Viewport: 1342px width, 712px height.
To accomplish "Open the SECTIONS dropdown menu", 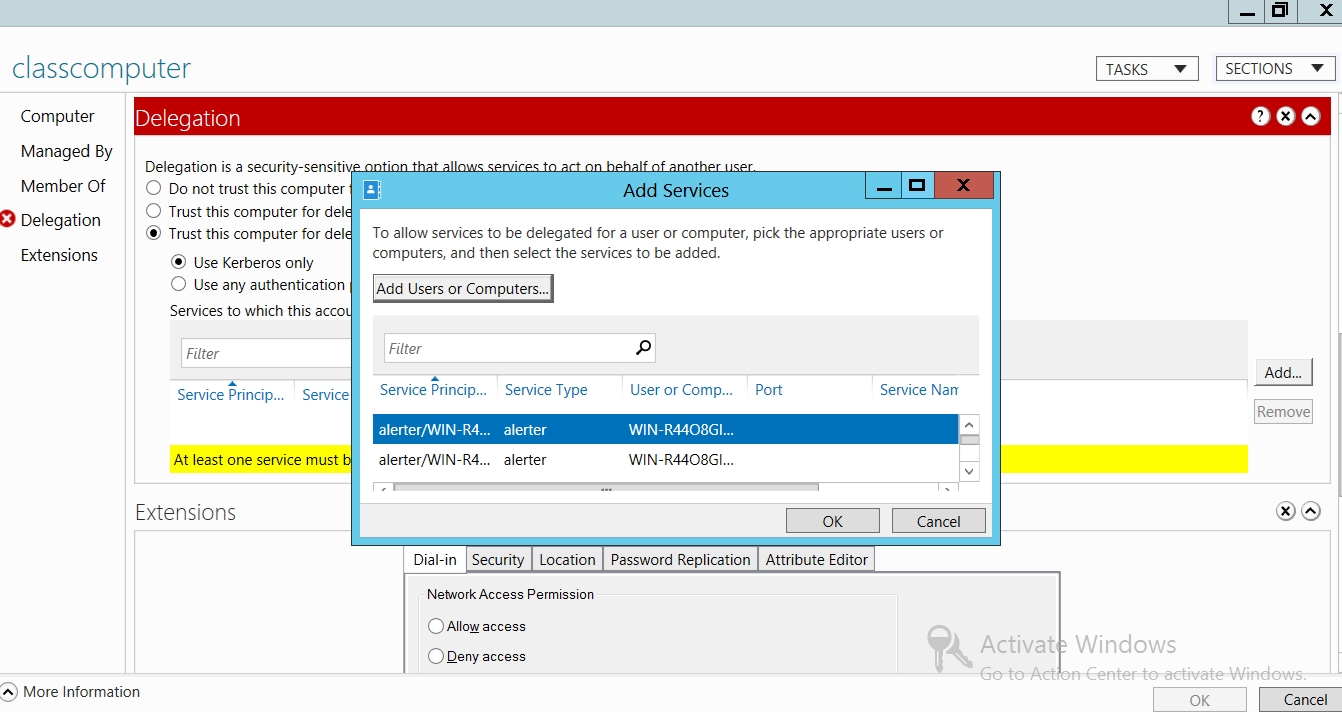I will 1274,68.
